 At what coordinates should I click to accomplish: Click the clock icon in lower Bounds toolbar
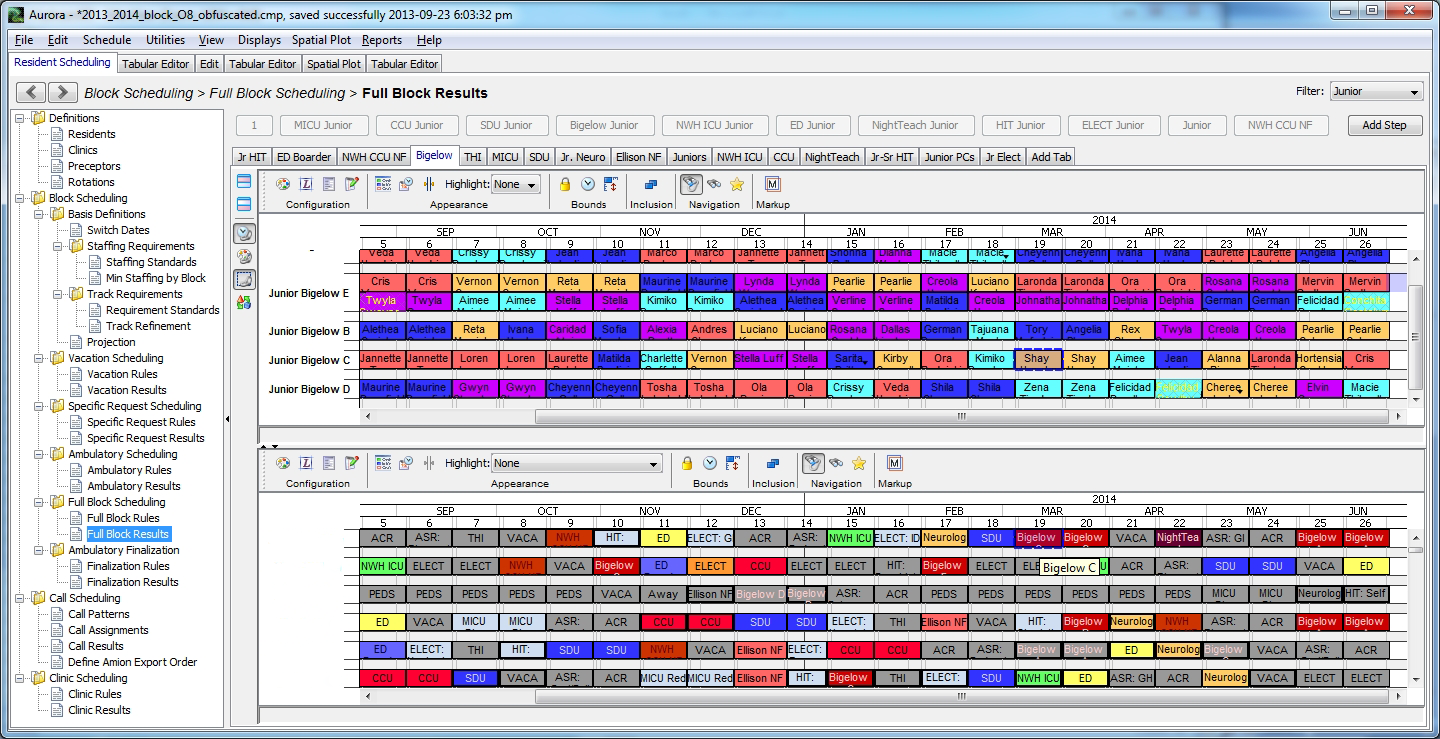point(710,463)
